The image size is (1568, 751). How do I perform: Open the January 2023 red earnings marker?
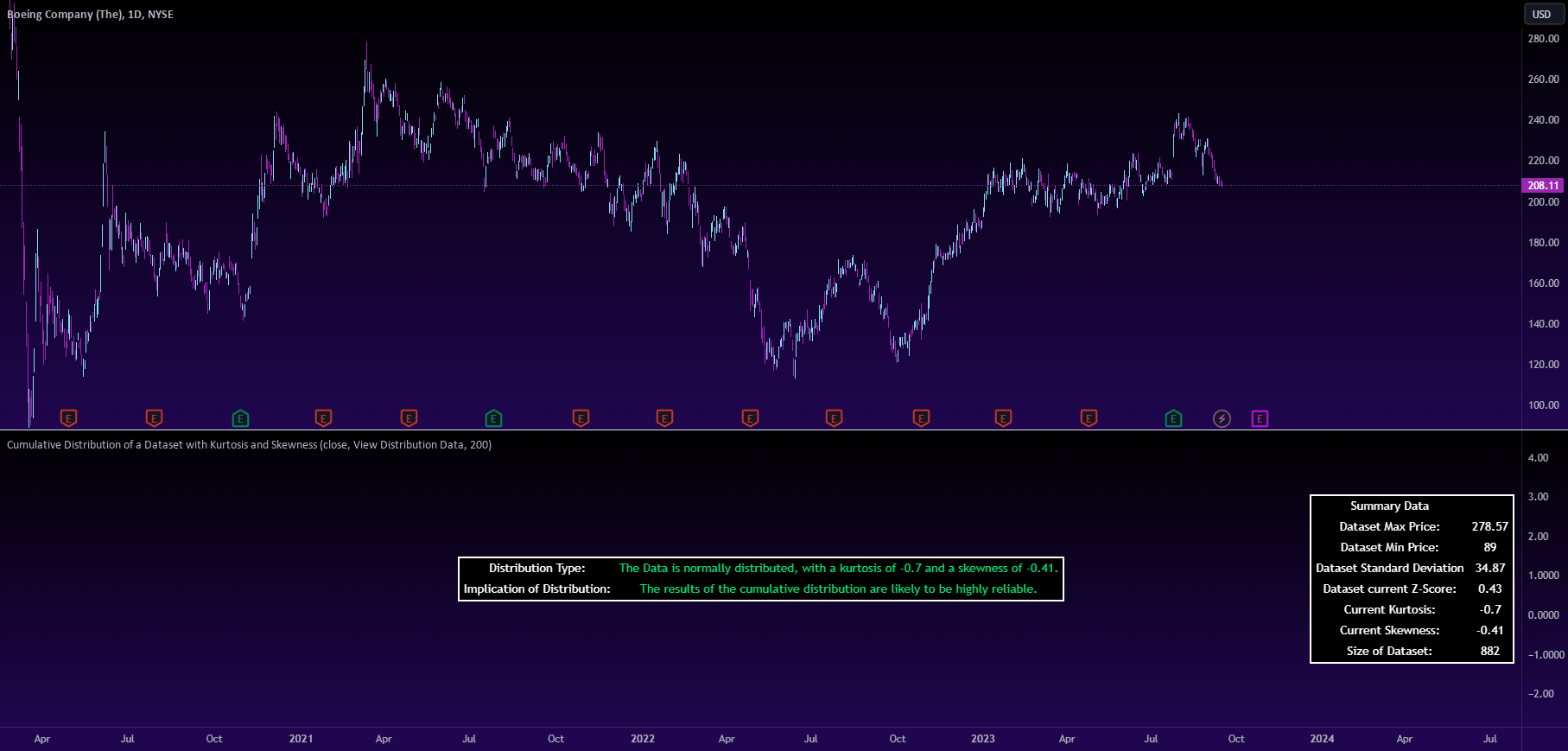[x=1003, y=418]
